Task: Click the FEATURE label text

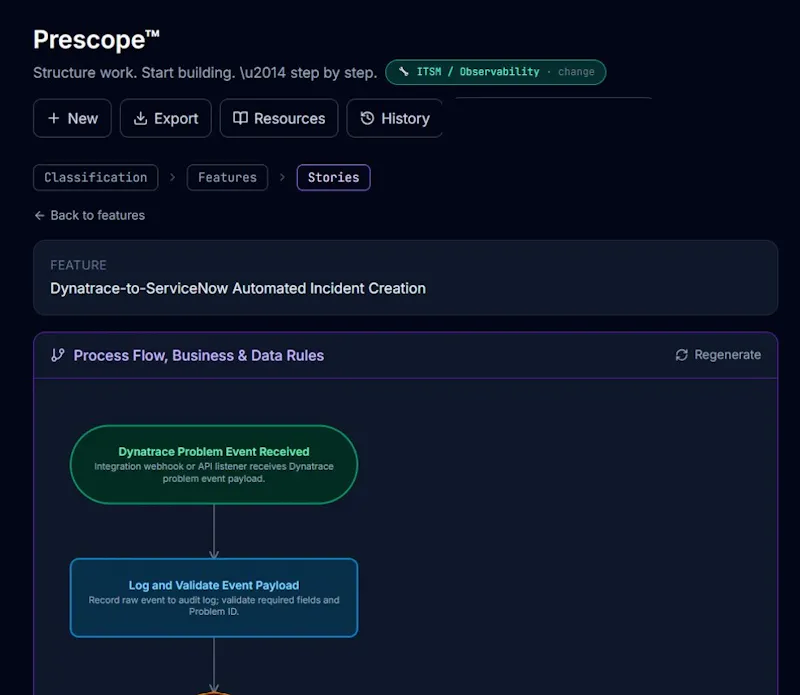Action: pyautogui.click(x=78, y=265)
